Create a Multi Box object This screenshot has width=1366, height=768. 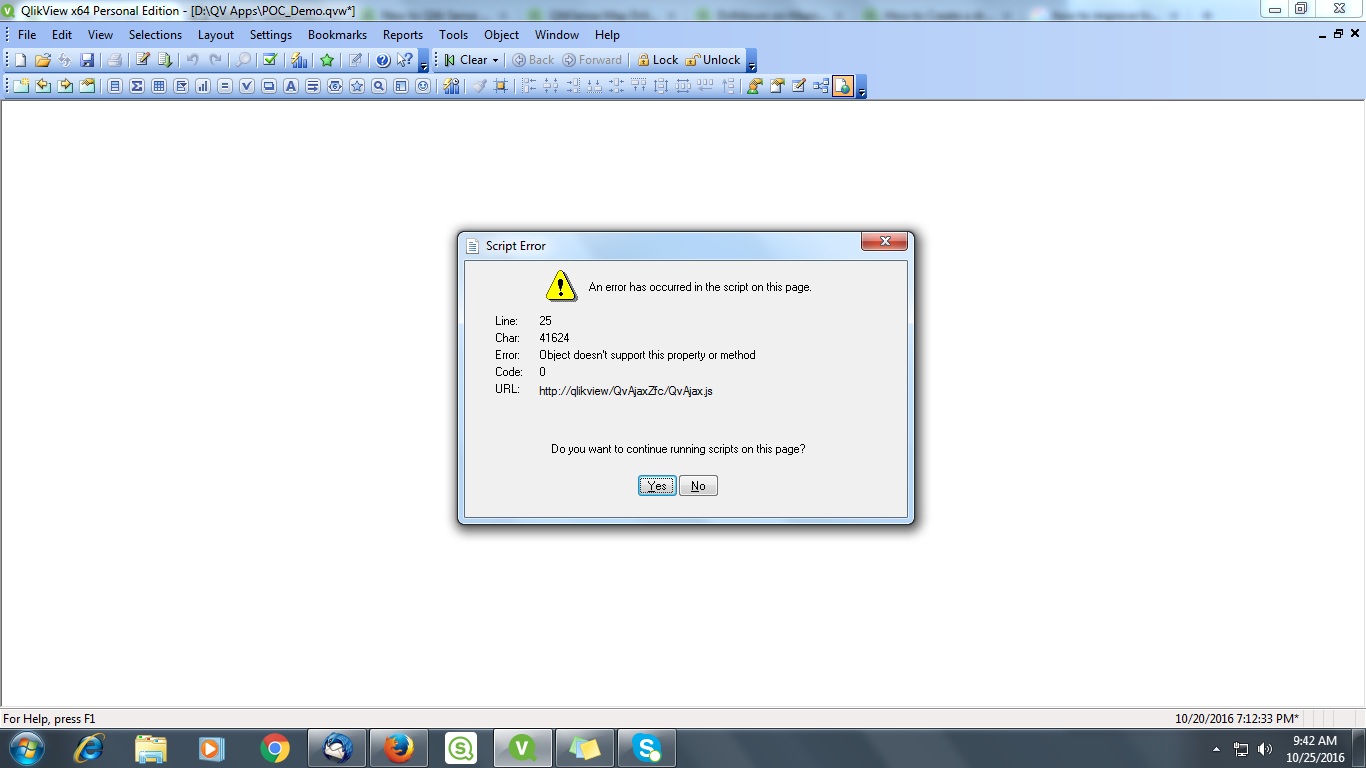point(181,86)
